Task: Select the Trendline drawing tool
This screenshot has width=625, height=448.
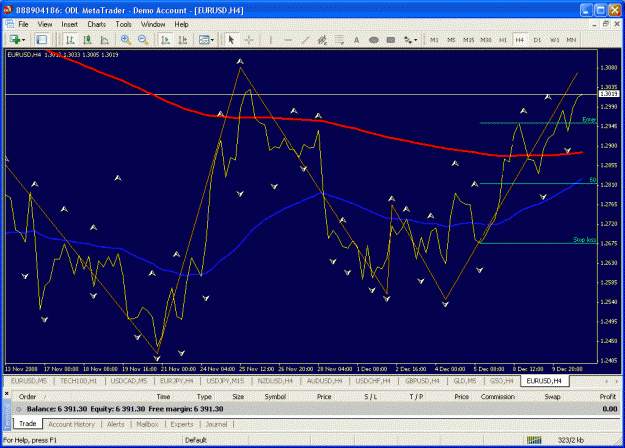Action: [305, 40]
